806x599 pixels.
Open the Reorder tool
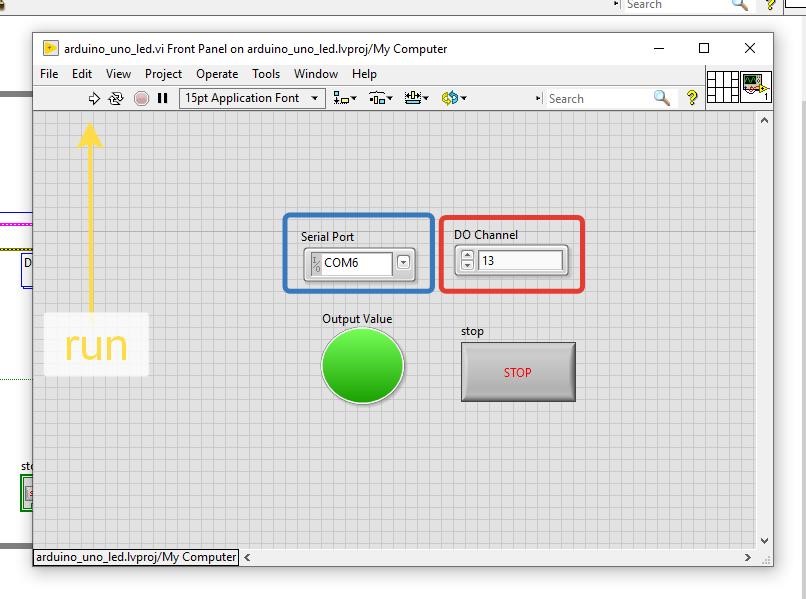453,98
